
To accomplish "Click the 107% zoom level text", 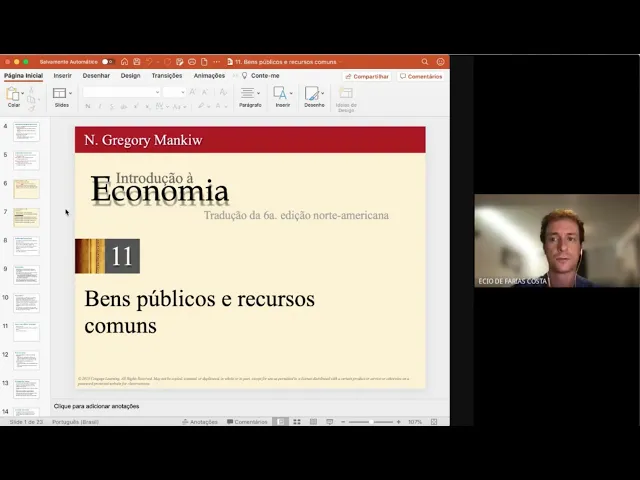I will 415,422.
